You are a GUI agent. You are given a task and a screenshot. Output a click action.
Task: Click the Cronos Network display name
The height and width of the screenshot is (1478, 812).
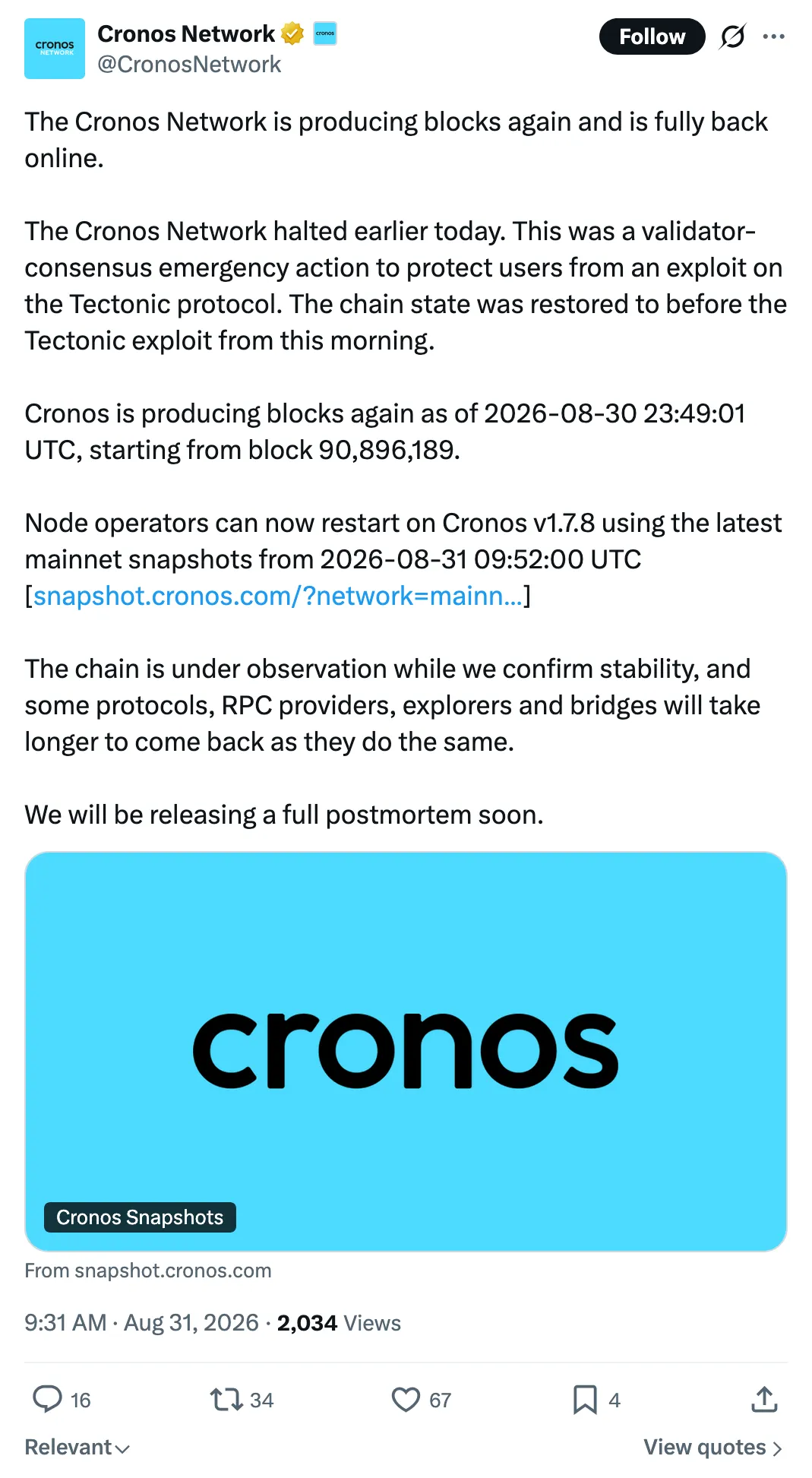(186, 33)
